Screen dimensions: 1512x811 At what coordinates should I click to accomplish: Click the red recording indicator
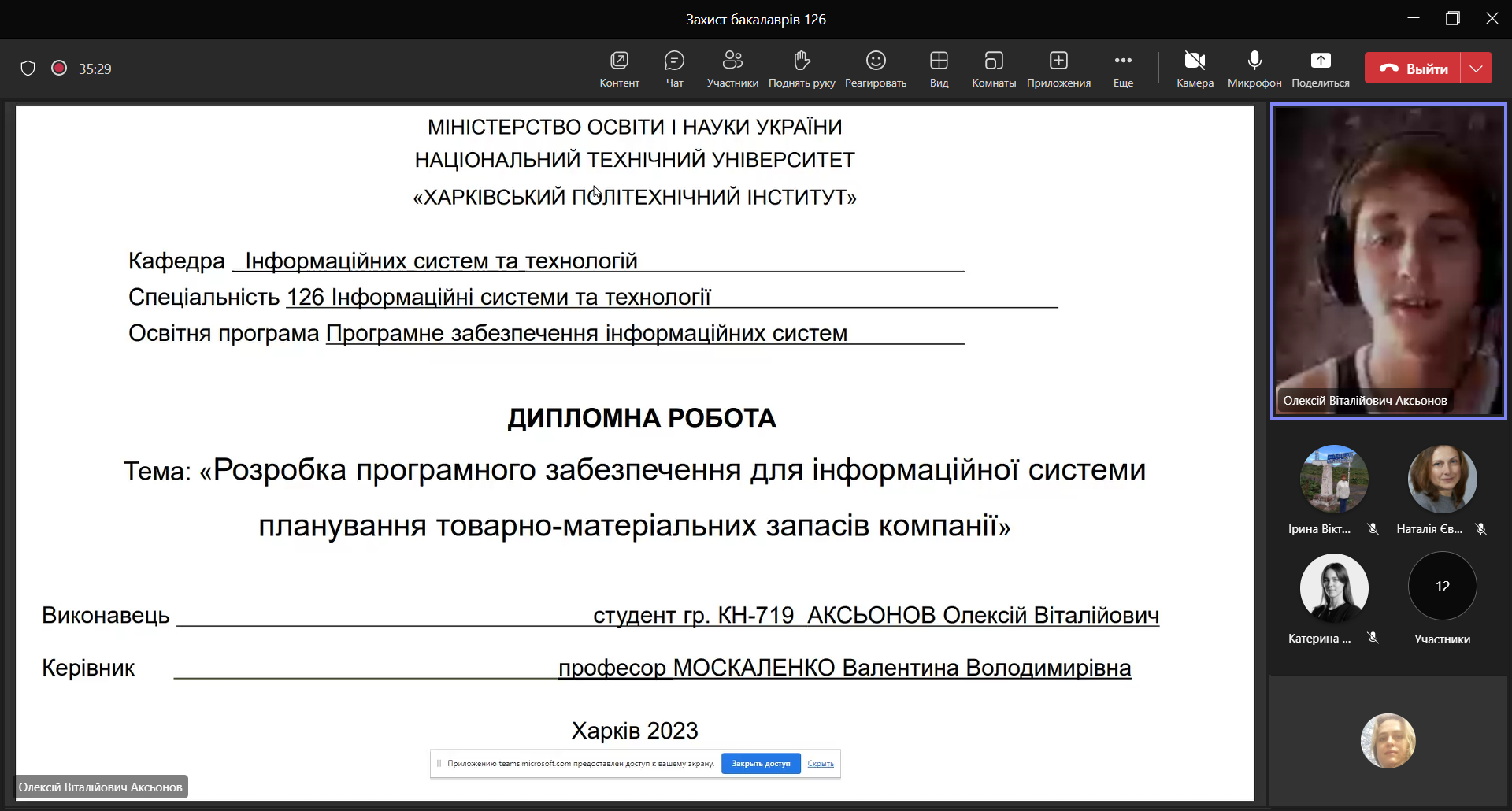coord(58,69)
